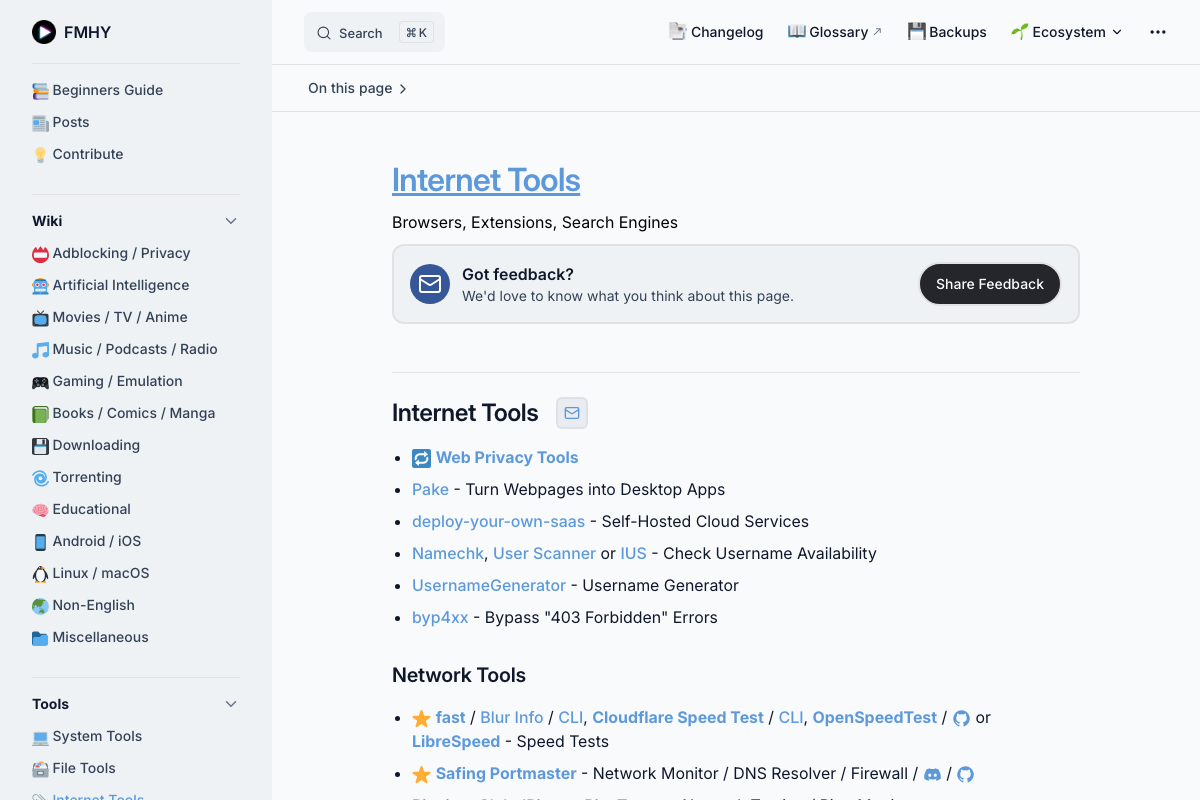Click the envelope icon in feedback card
This screenshot has width=1200, height=800.
(x=430, y=284)
